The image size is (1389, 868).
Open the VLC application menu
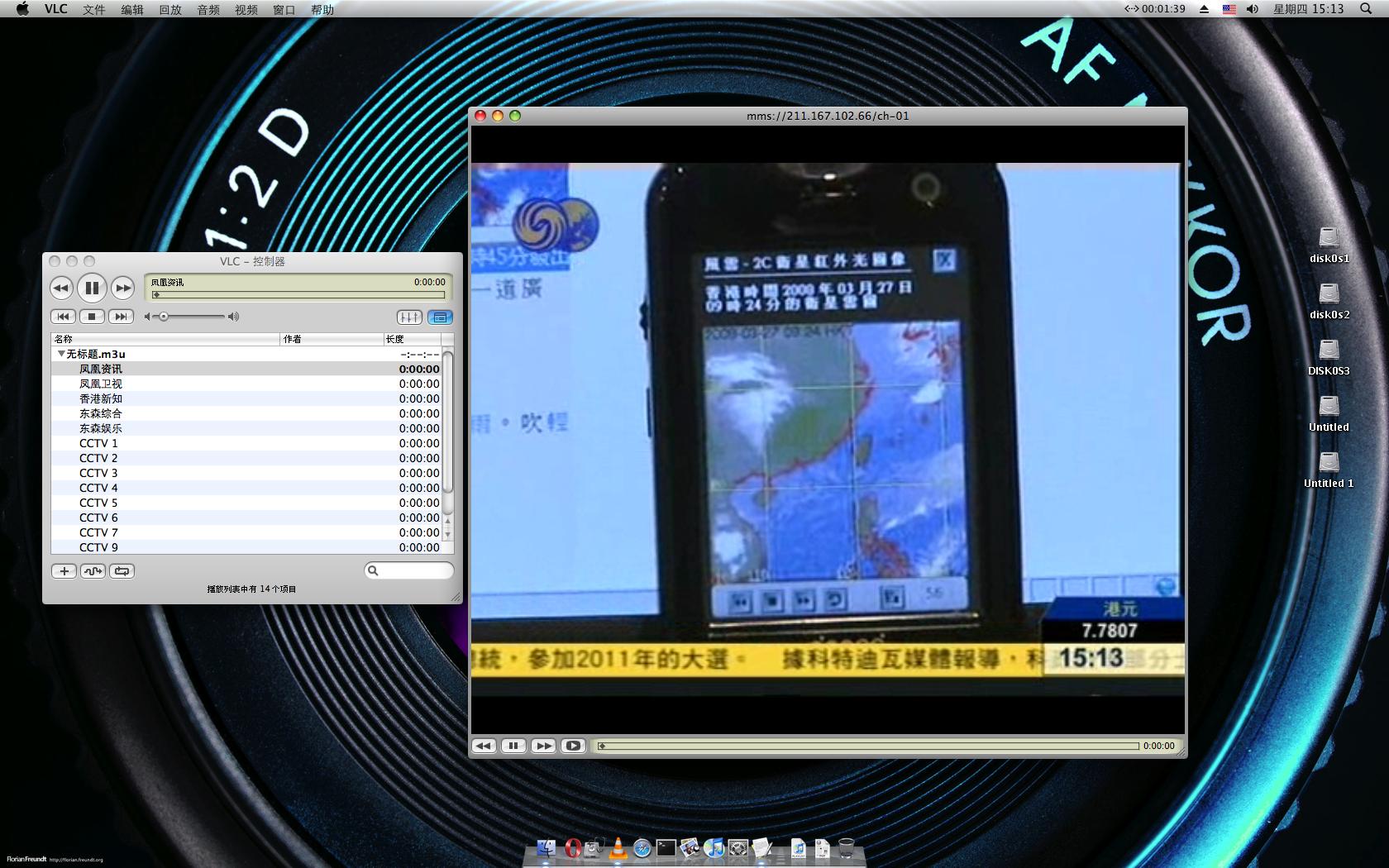pyautogui.click(x=56, y=9)
